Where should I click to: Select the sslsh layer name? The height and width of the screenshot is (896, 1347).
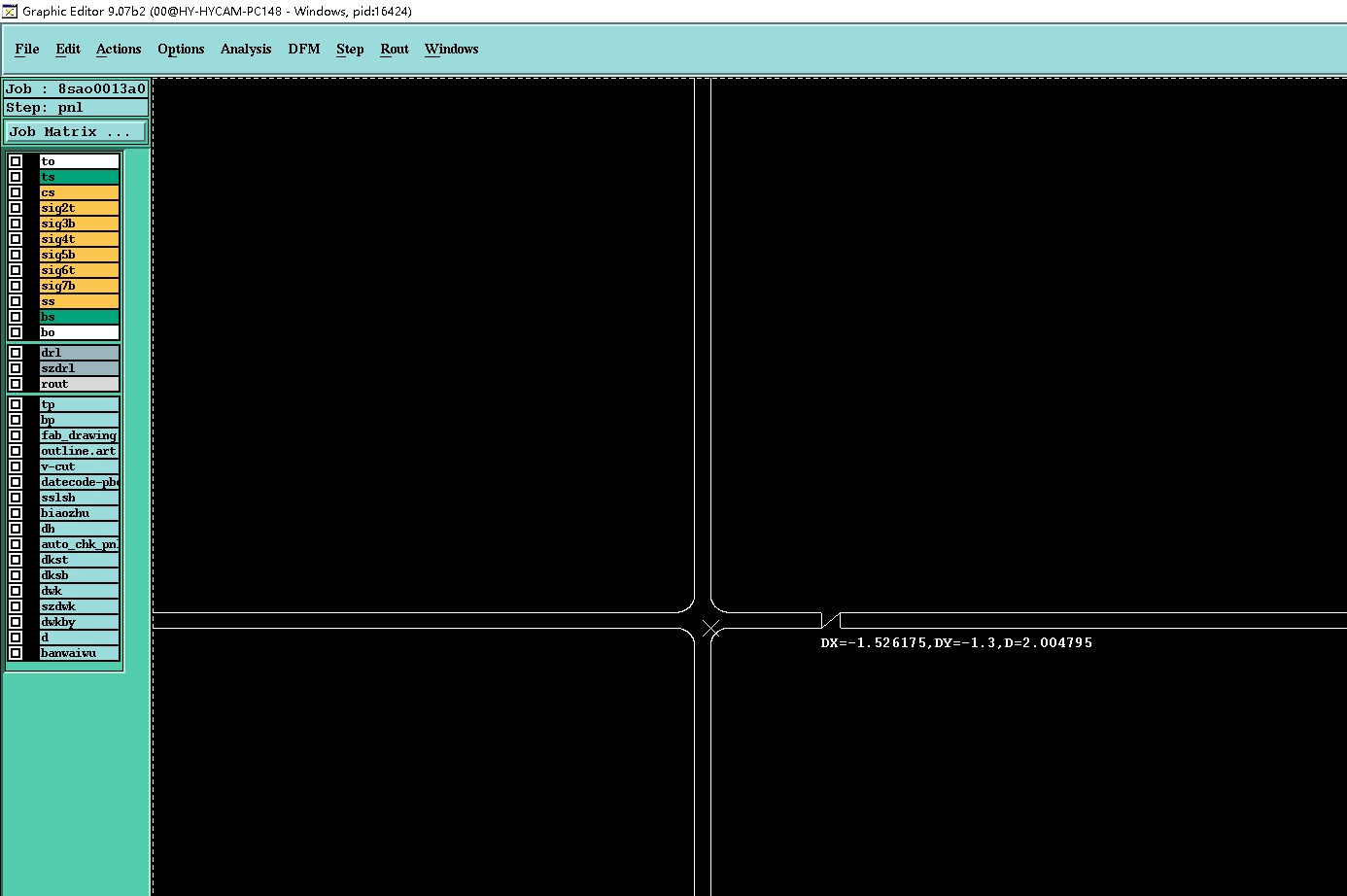[x=79, y=498]
